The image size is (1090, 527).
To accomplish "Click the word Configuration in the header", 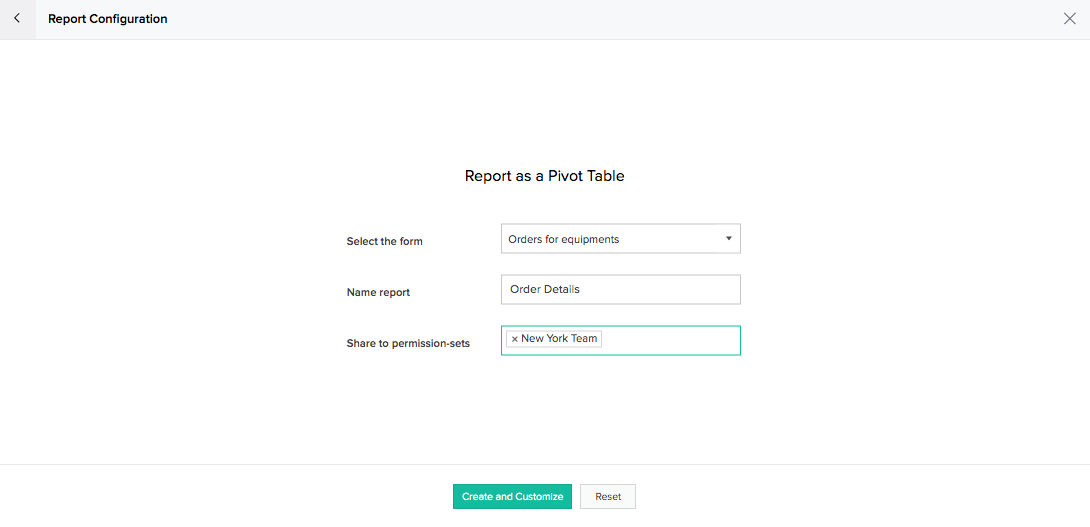I will pos(129,19).
